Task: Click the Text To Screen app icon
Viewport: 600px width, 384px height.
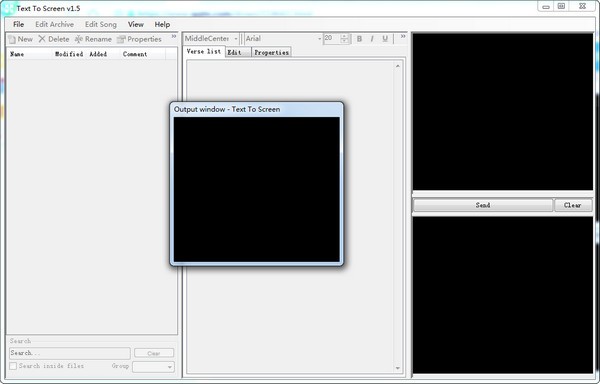Action: pyautogui.click(x=8, y=8)
